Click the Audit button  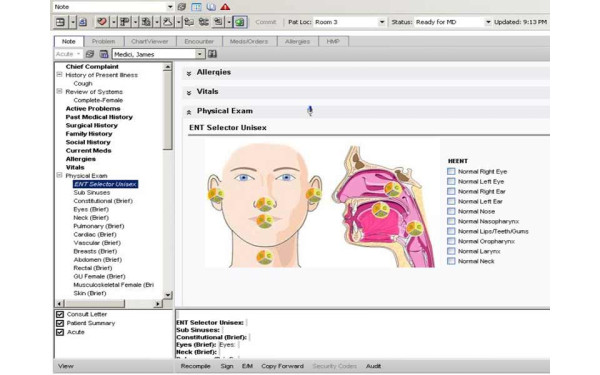[x=373, y=366]
